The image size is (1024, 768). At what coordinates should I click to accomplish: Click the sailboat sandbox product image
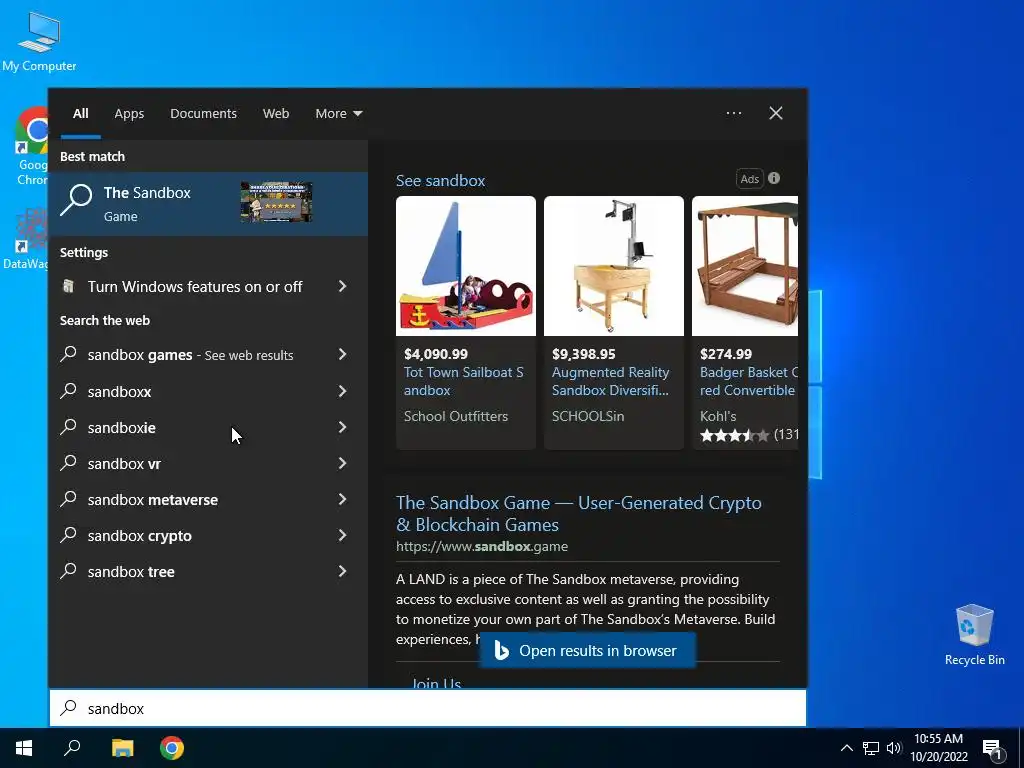click(466, 266)
